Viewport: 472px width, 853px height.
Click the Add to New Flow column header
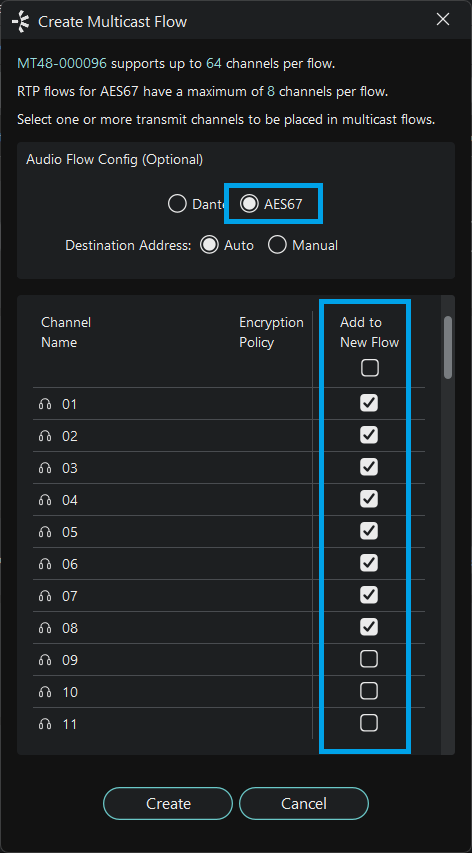[x=369, y=332]
